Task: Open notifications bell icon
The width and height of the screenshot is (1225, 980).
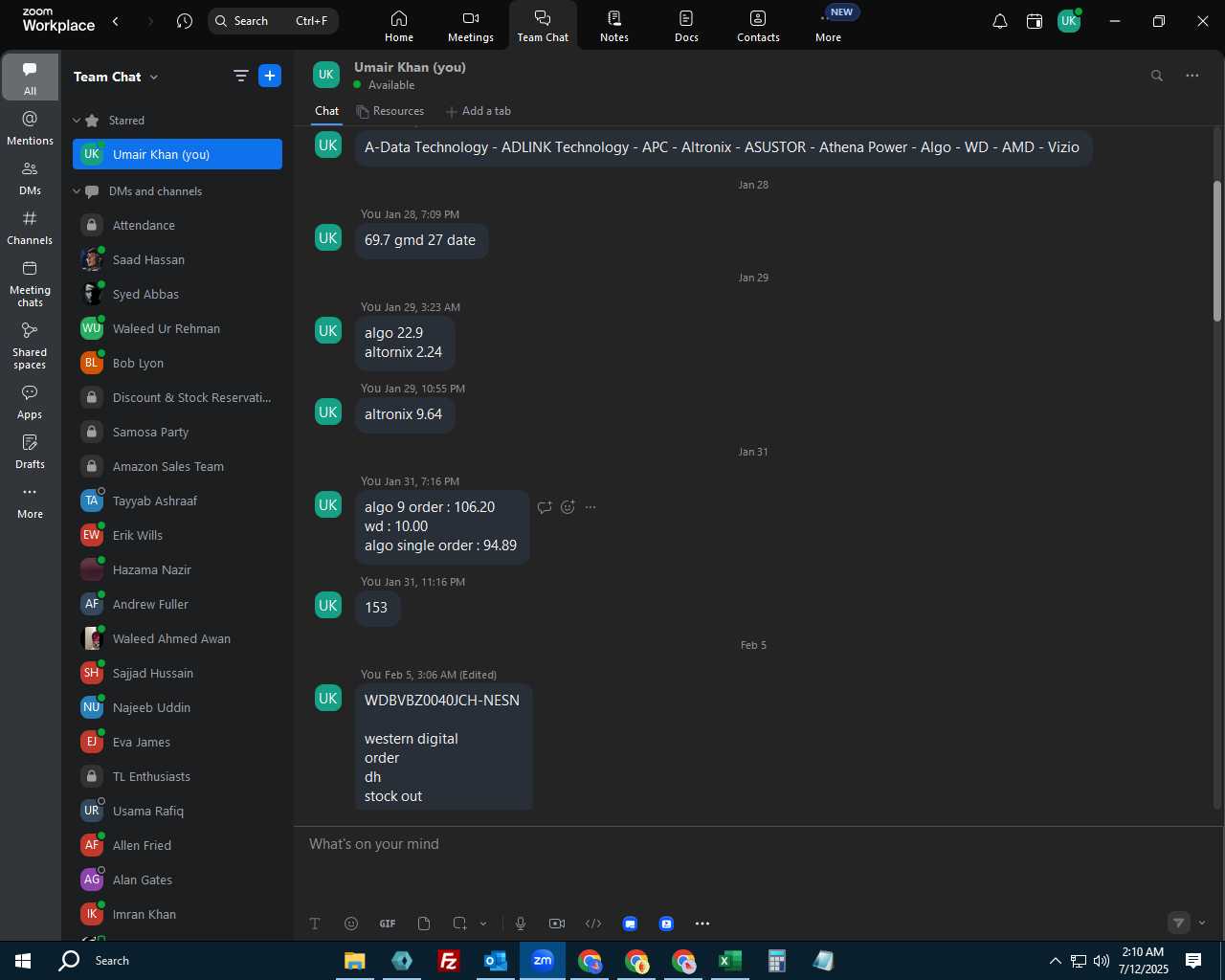Action: [x=999, y=21]
